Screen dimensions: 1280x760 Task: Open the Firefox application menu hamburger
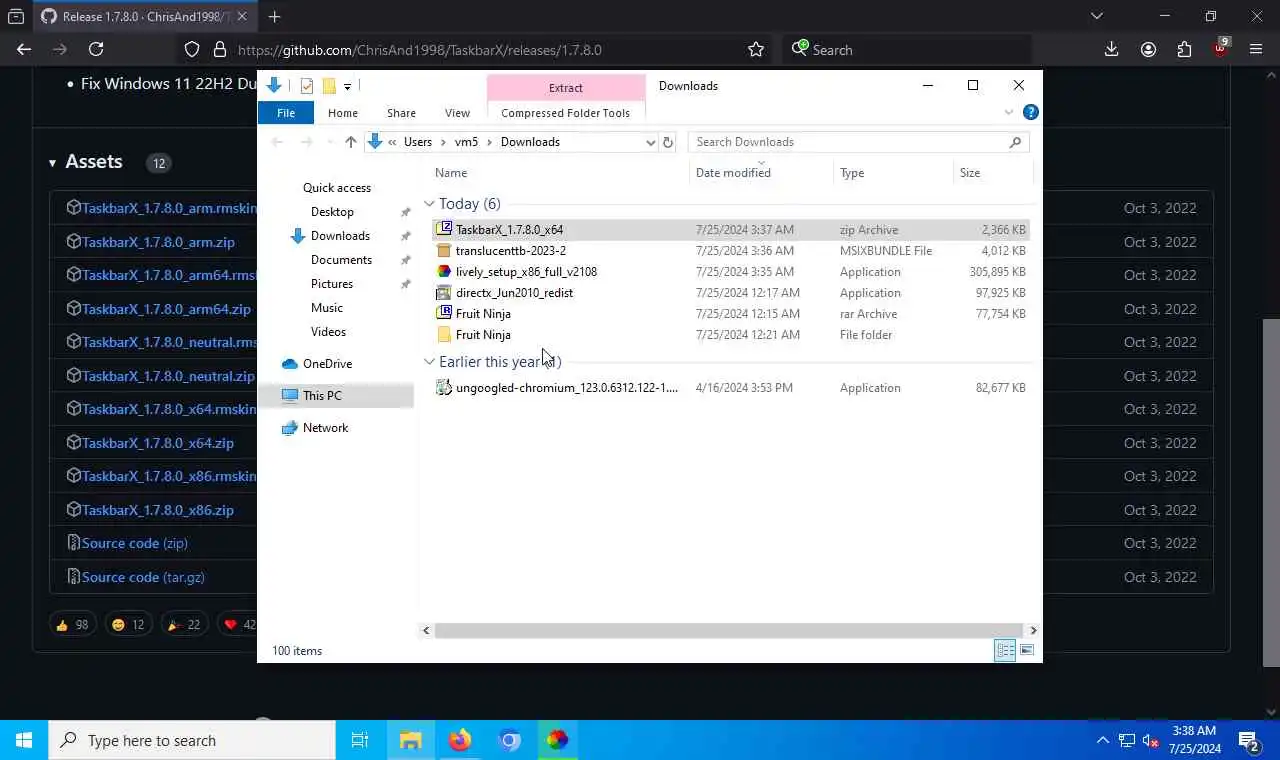tap(1256, 49)
